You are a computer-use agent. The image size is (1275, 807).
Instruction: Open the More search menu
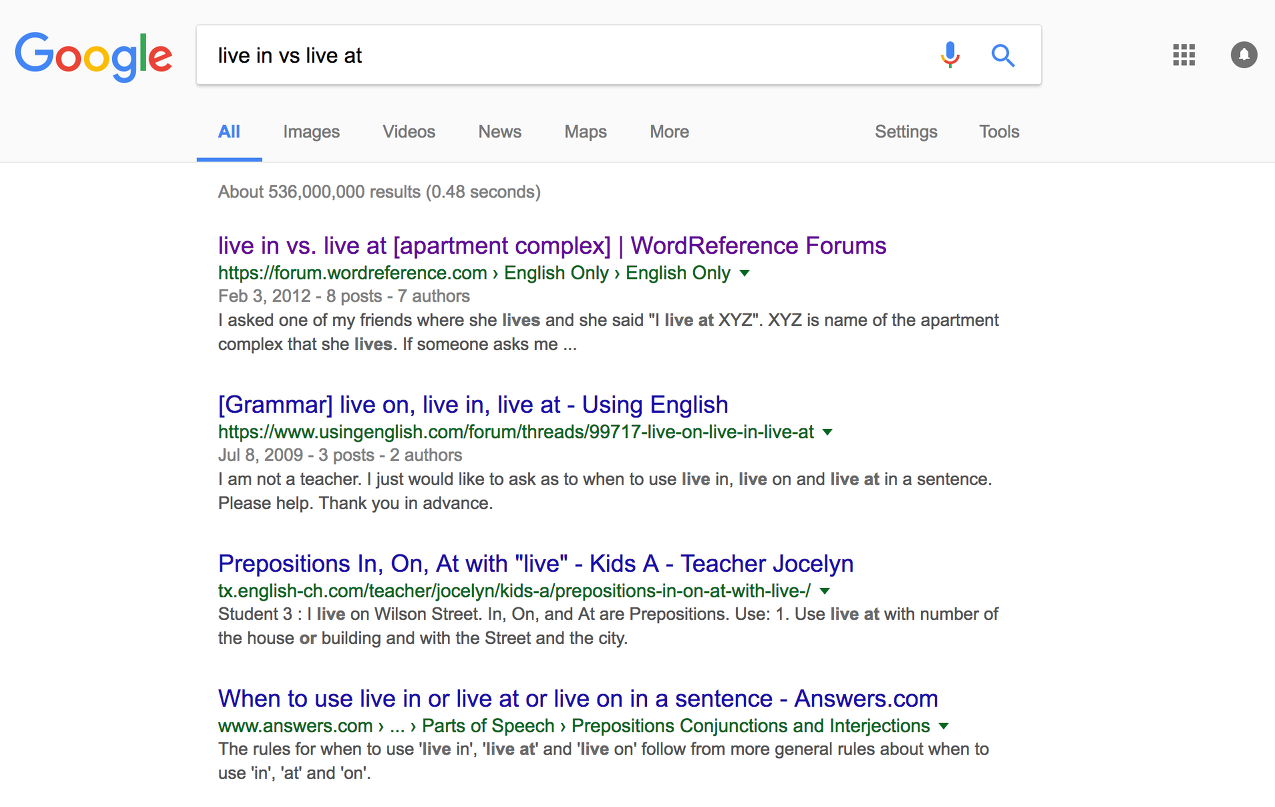[669, 131]
